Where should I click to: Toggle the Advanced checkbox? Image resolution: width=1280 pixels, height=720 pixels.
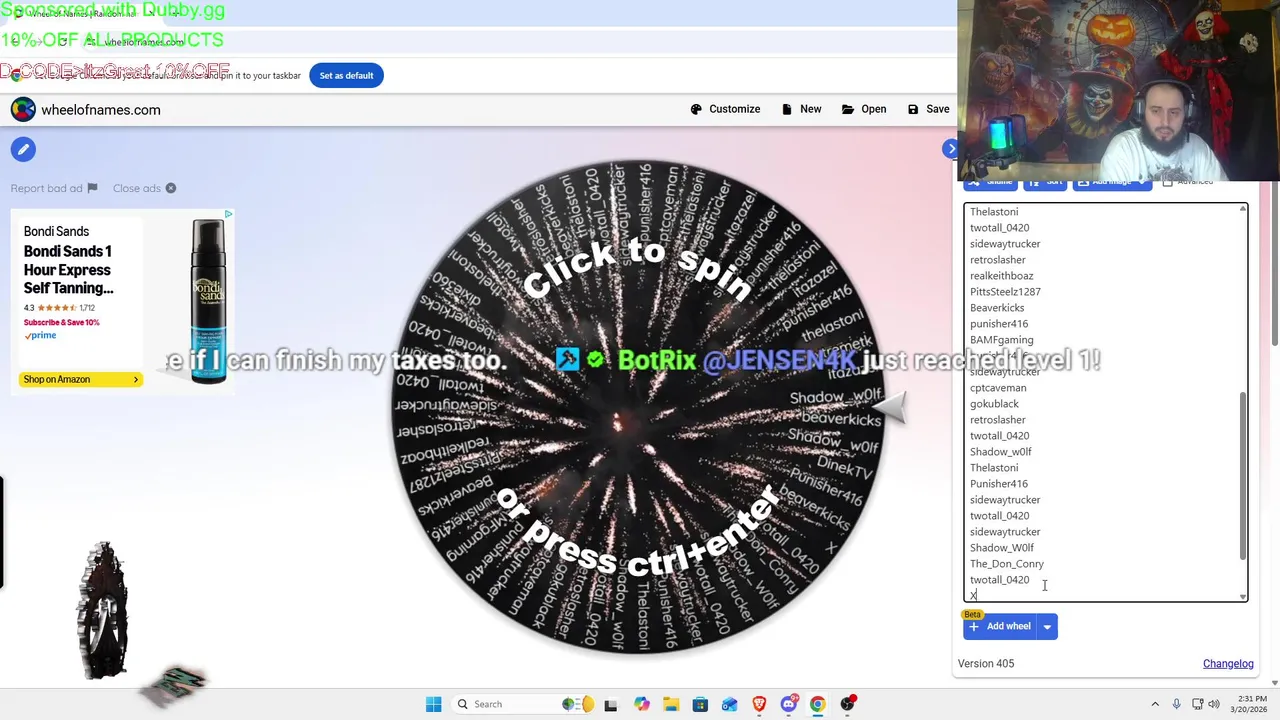click(1167, 182)
